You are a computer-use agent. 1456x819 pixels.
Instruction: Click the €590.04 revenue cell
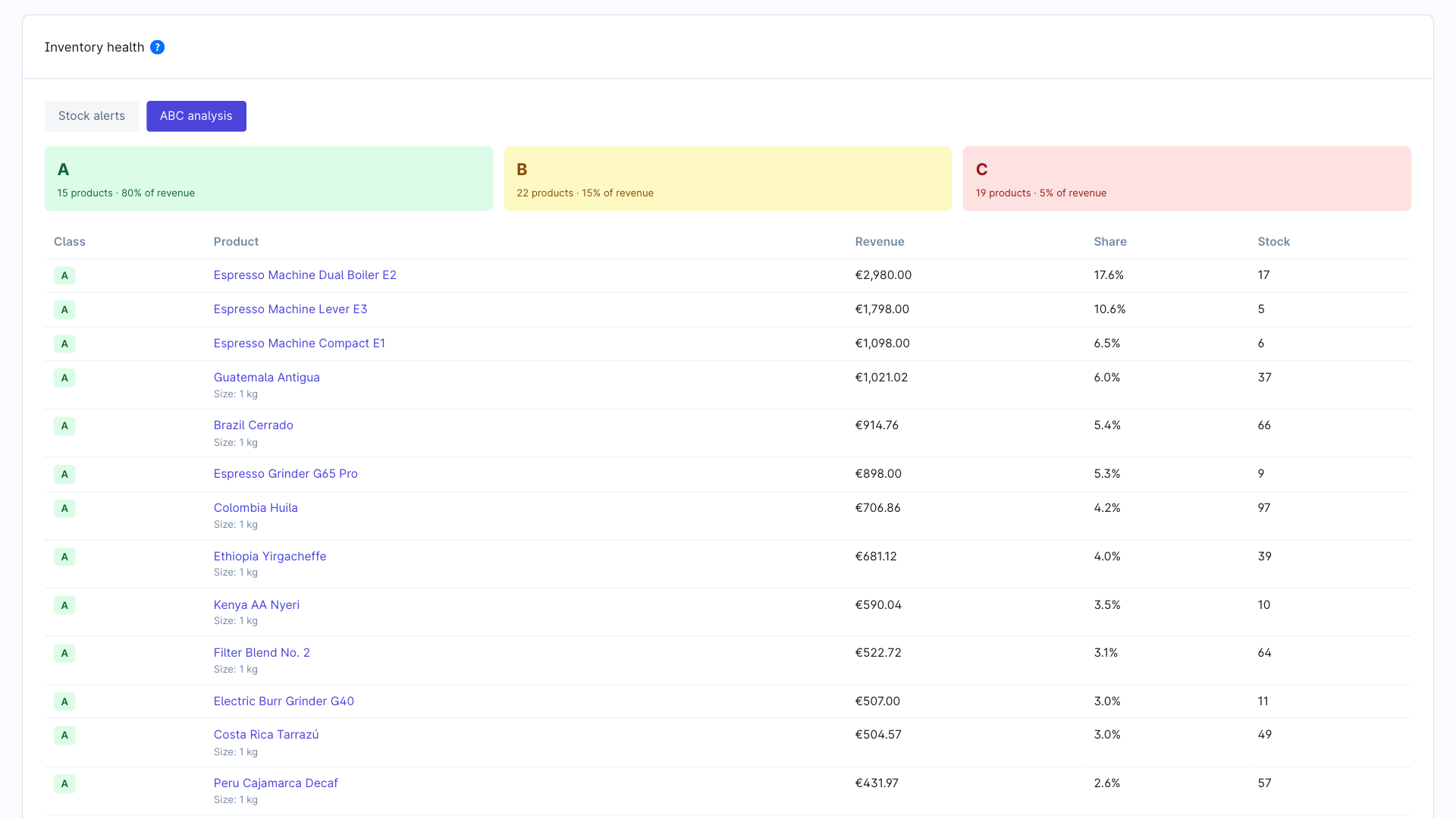[878, 605]
